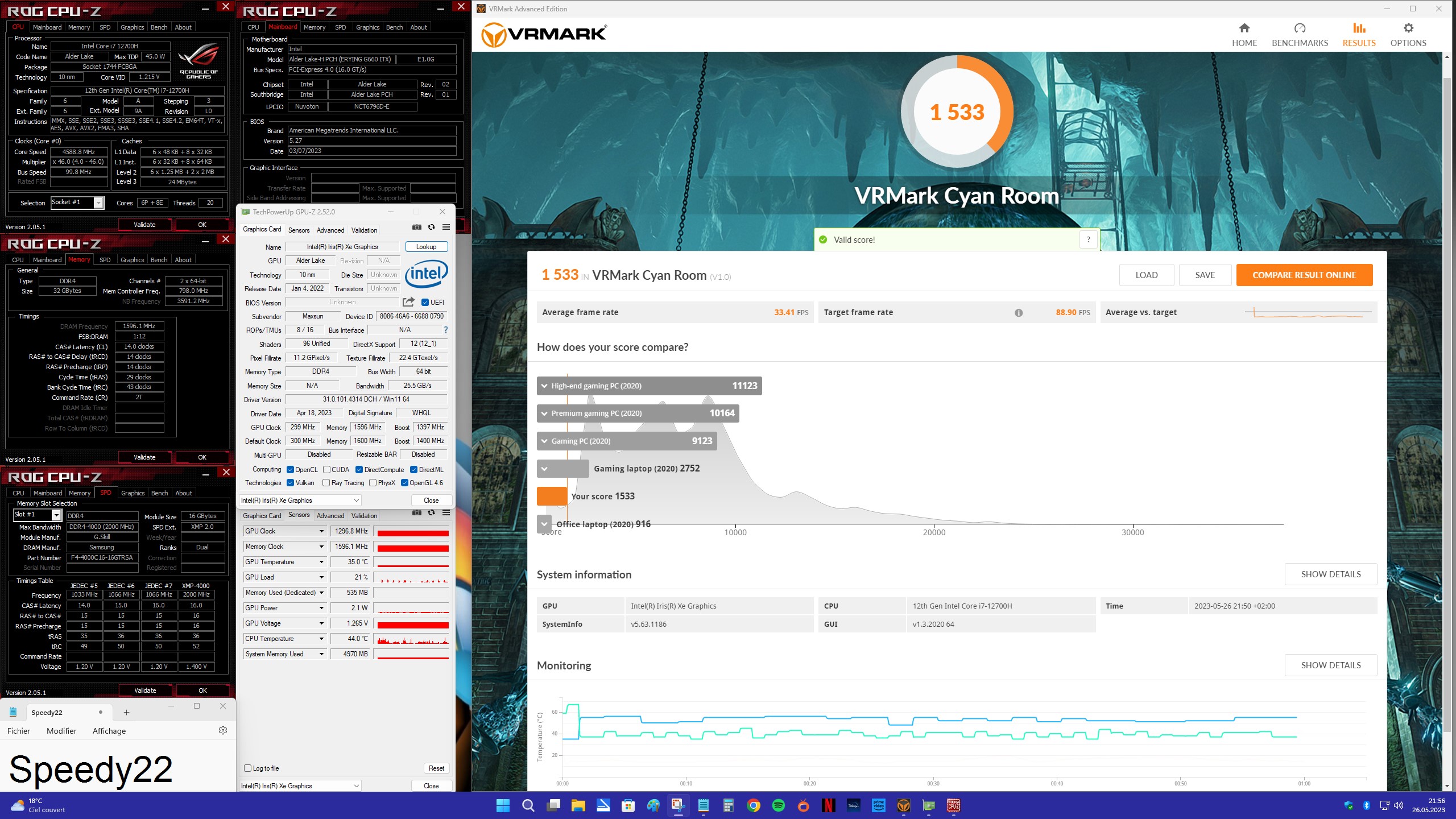Take screenshot with GPU-Z Graphics Card camera icon
This screenshot has width=1456, height=819.
pos(417,227)
